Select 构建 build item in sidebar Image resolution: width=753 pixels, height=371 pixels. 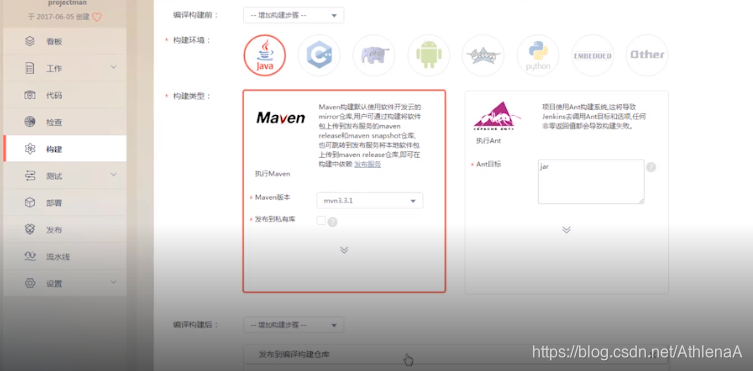pyautogui.click(x=65, y=149)
